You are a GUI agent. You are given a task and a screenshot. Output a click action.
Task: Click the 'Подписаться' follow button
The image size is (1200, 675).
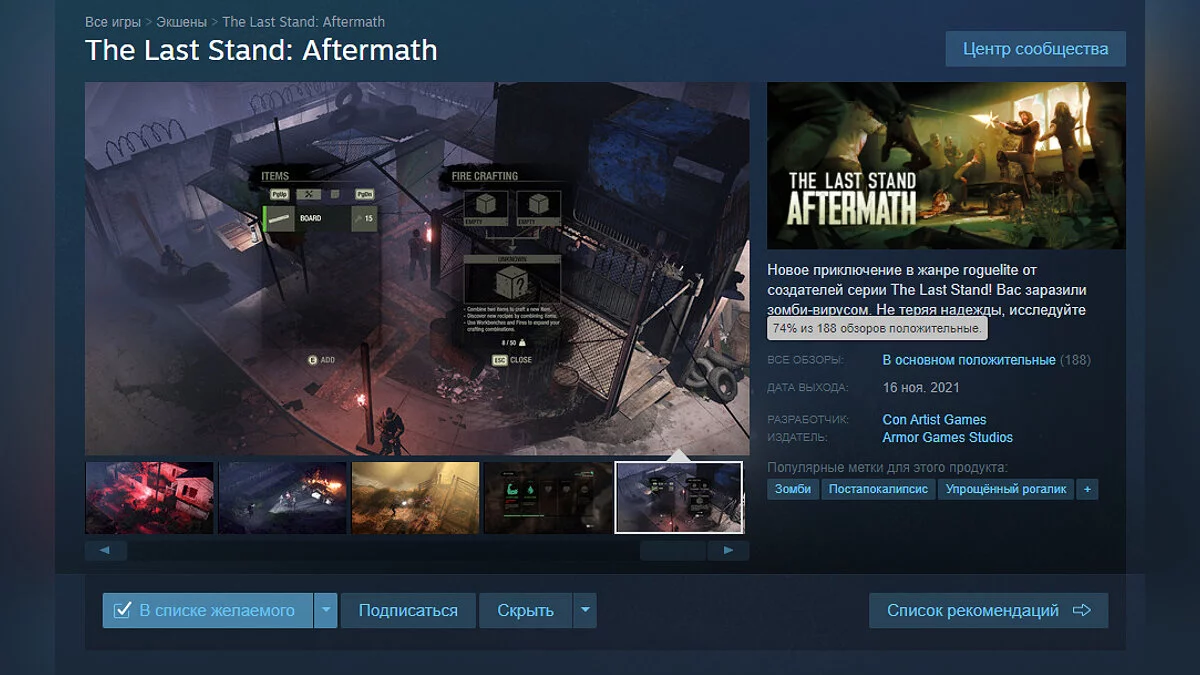[x=408, y=610]
